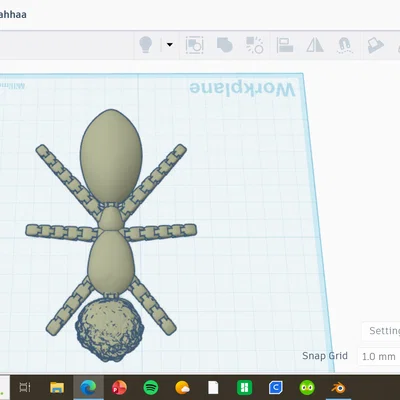Click the Settings button
Viewport: 400px width, 400px height.
coord(382,331)
